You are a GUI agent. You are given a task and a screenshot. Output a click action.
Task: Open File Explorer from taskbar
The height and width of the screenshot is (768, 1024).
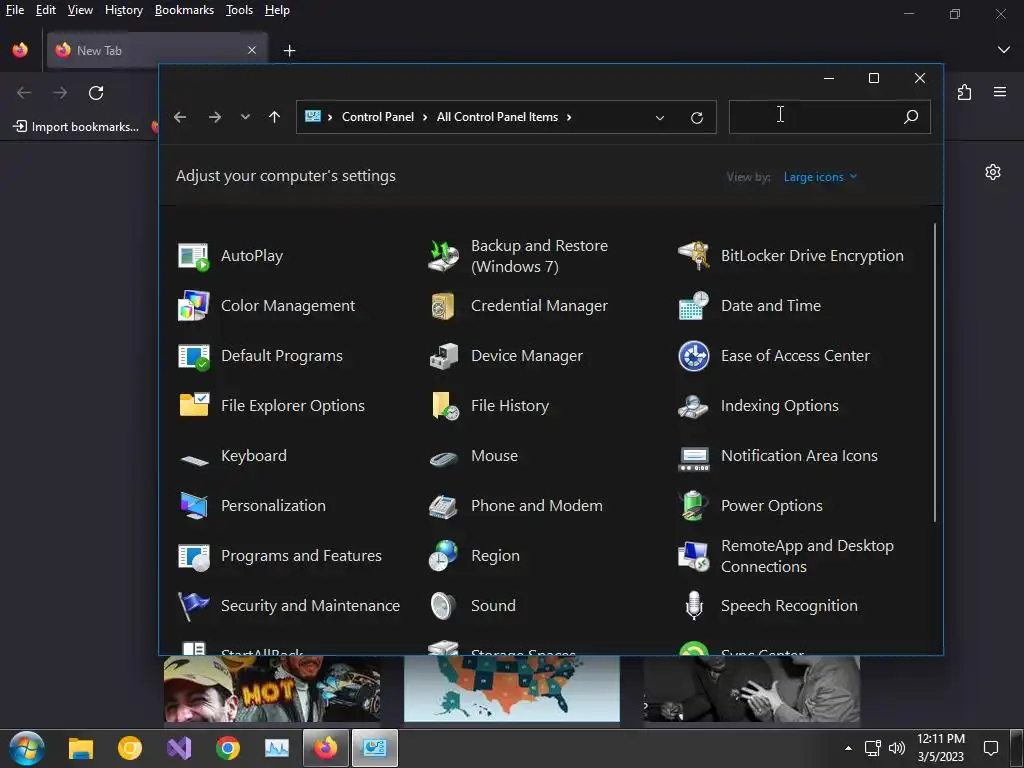pos(81,748)
